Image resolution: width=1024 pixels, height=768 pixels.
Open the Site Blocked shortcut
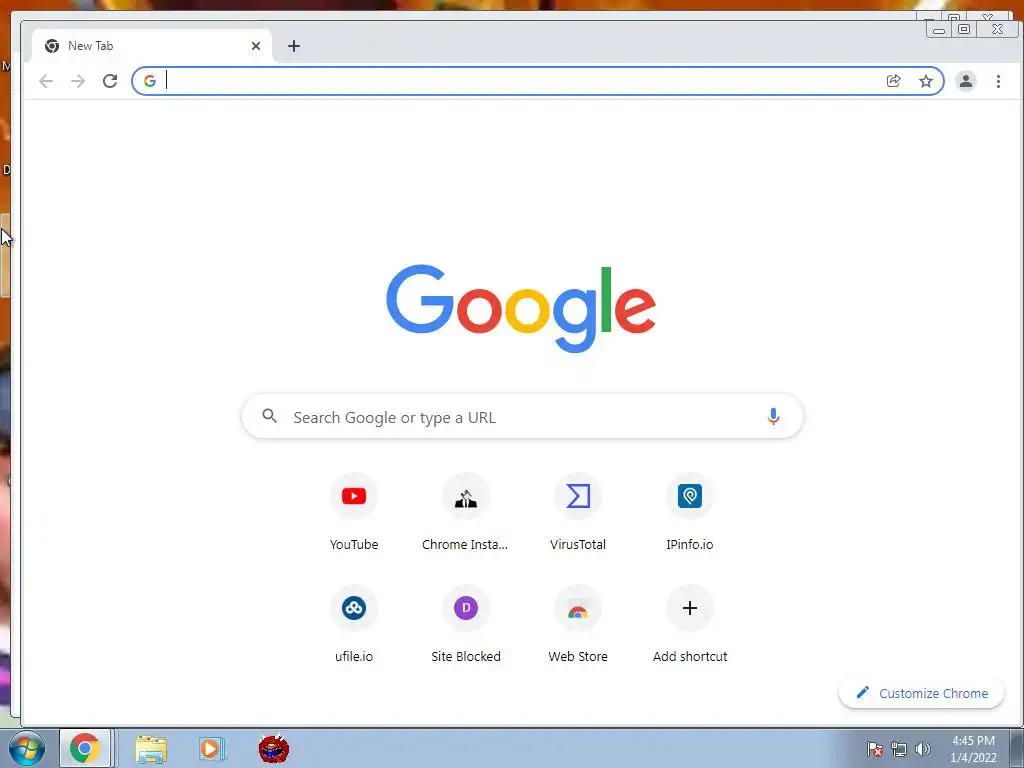click(466, 626)
